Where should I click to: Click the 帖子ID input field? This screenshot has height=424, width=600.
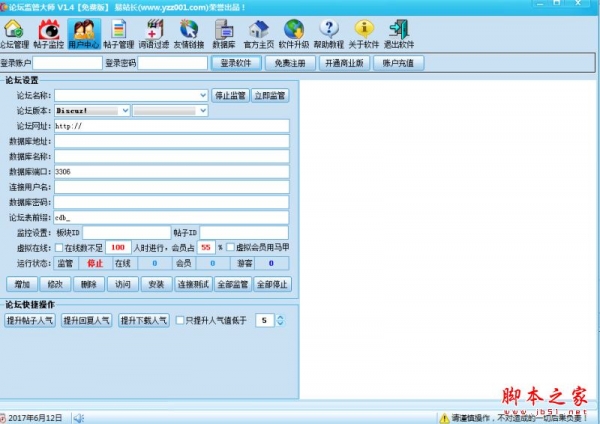tap(244, 232)
